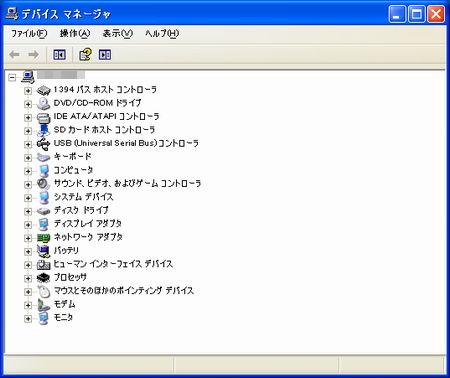Expand the SD カード ホスト コントローラ node
This screenshot has width=450, height=378.
(28, 131)
